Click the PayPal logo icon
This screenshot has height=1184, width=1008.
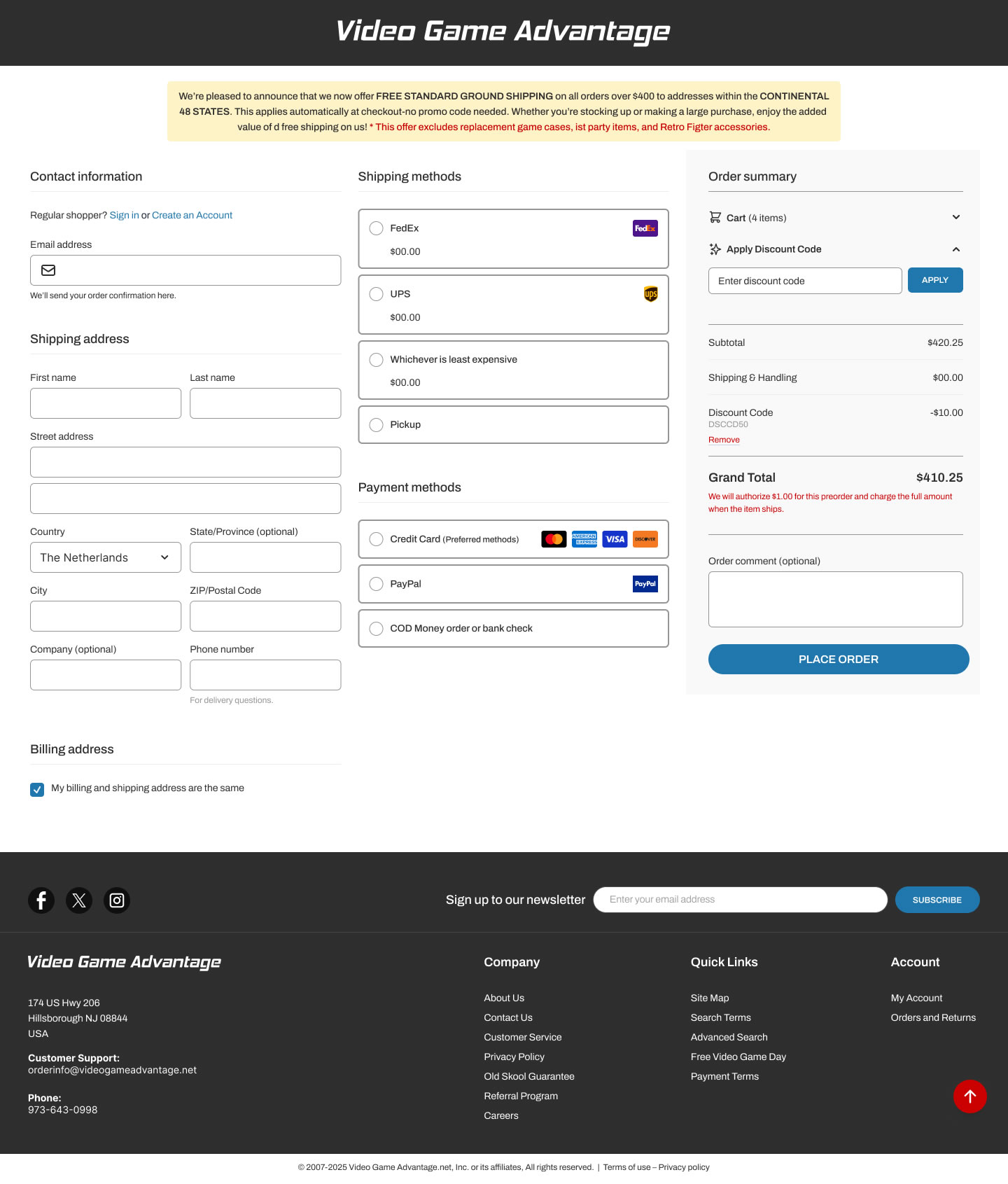coord(645,584)
